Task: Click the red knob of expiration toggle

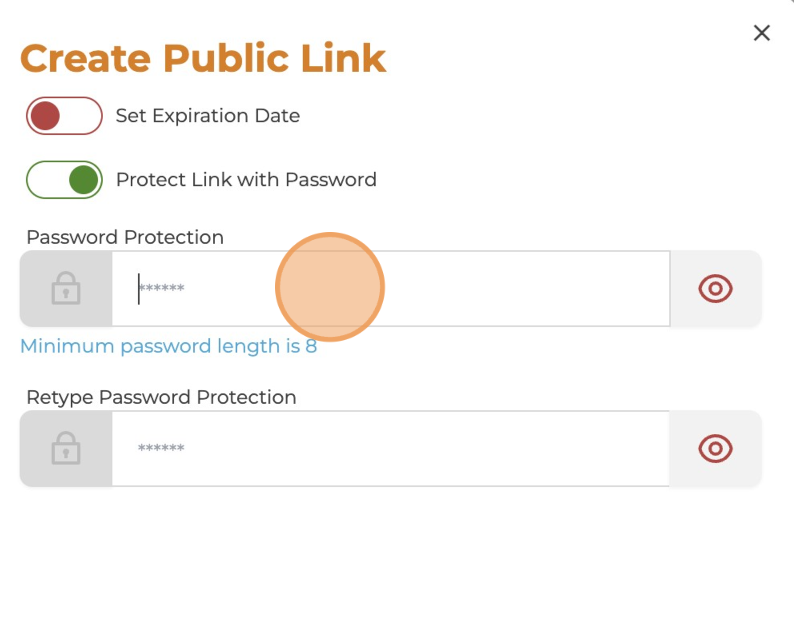Action: pos(45,115)
